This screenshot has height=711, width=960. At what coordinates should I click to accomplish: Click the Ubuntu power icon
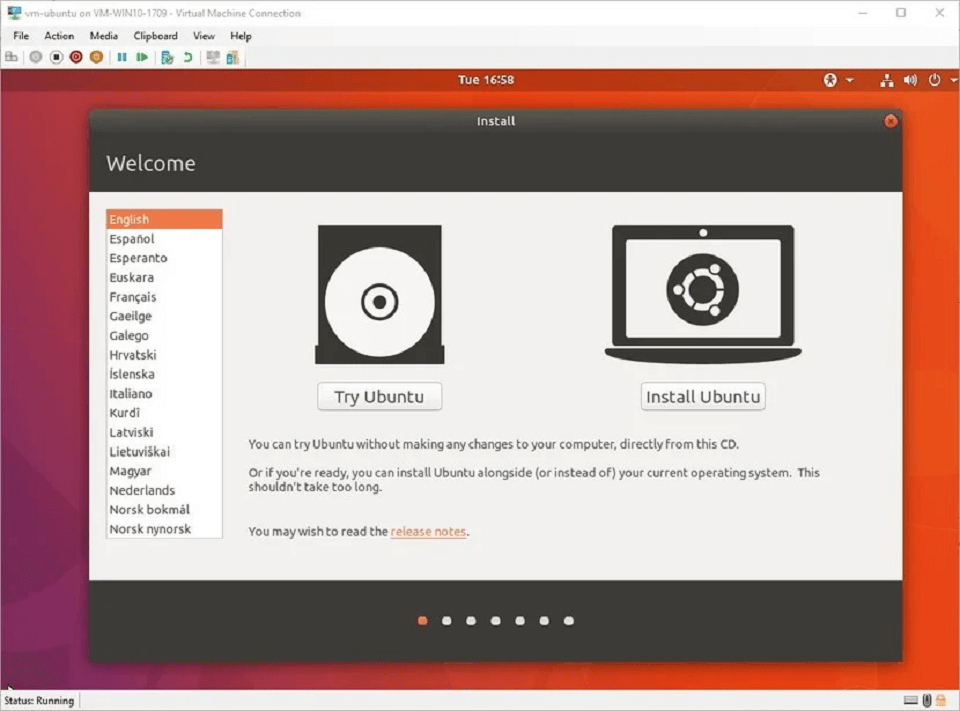pyautogui.click(x=934, y=80)
